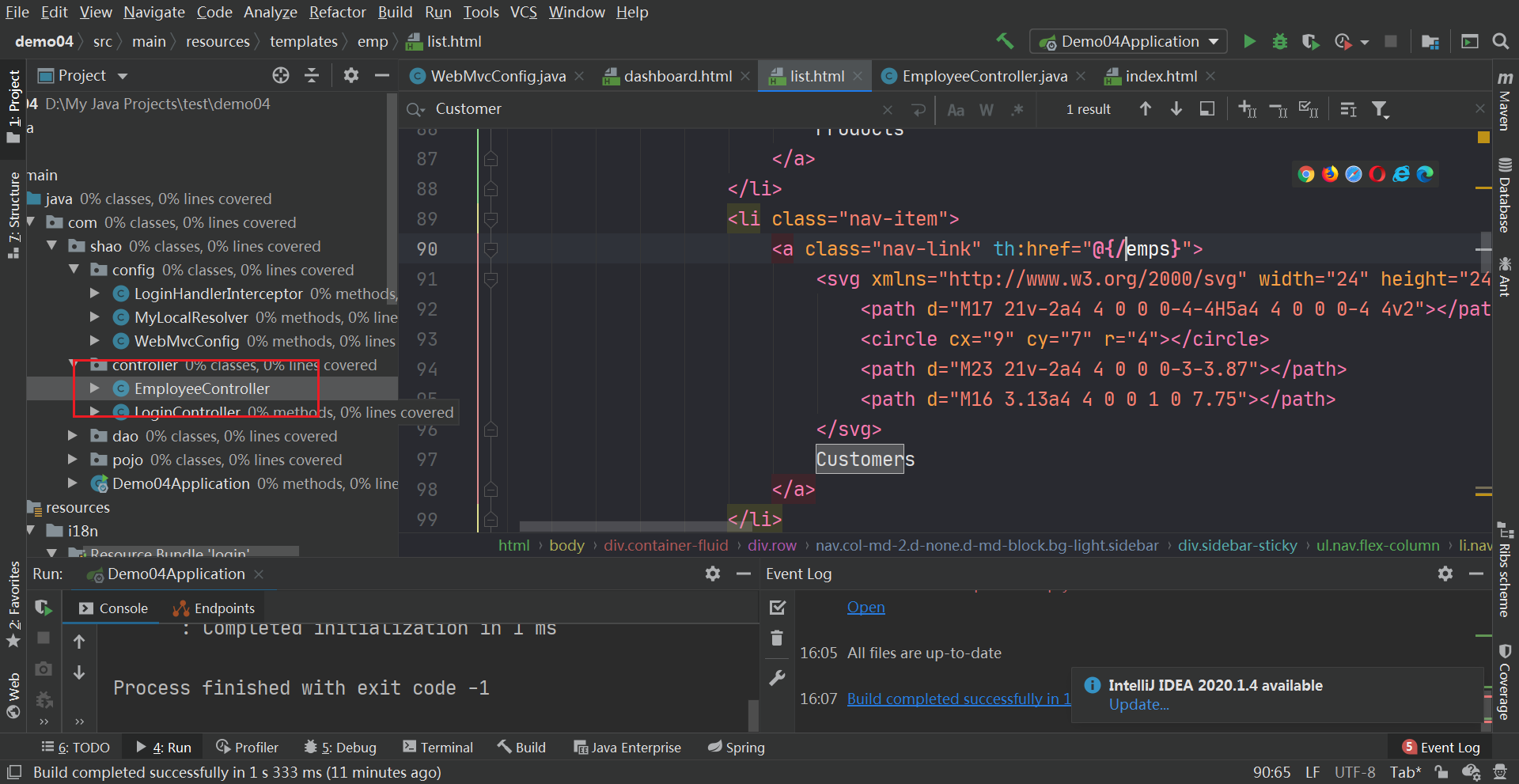This screenshot has width=1519, height=784.
Task: Expand the dao package tree node
Action: pos(73,436)
